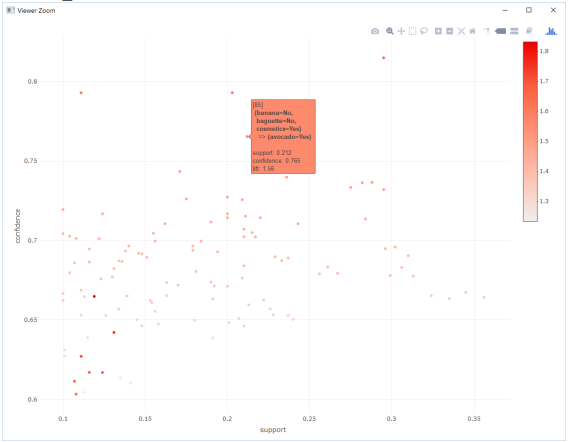Click the color scale label 1.5
This screenshot has height=442, width=568.
tap(544, 141)
